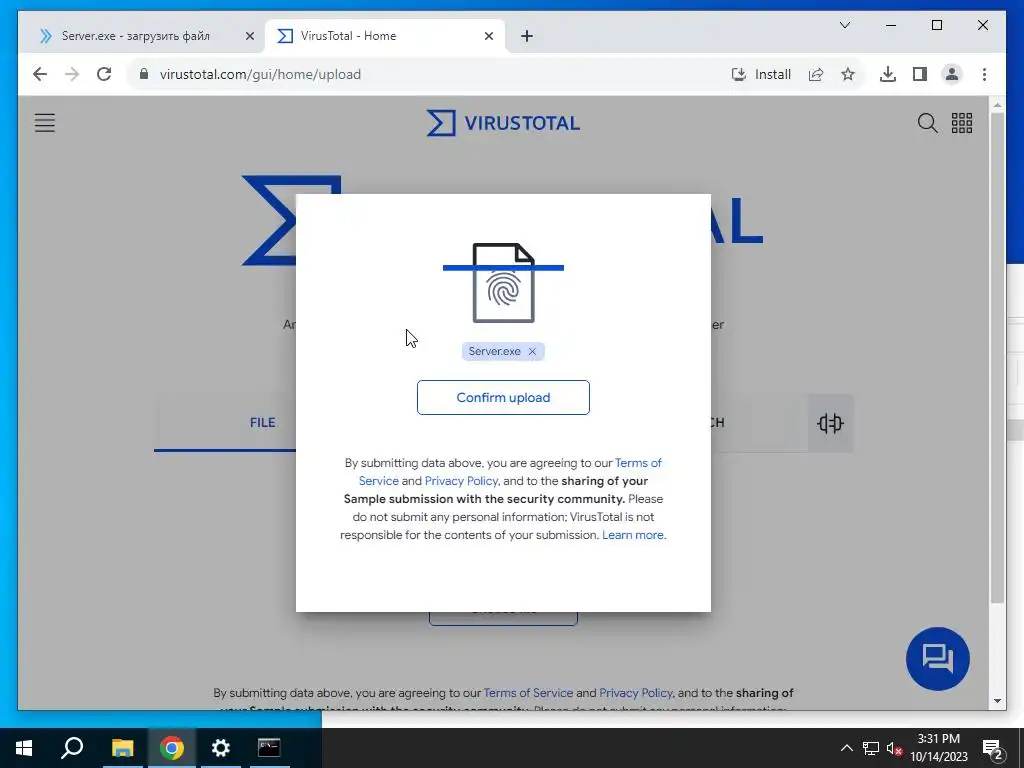
Task: Click the VirusTotal logo in header
Action: [503, 123]
